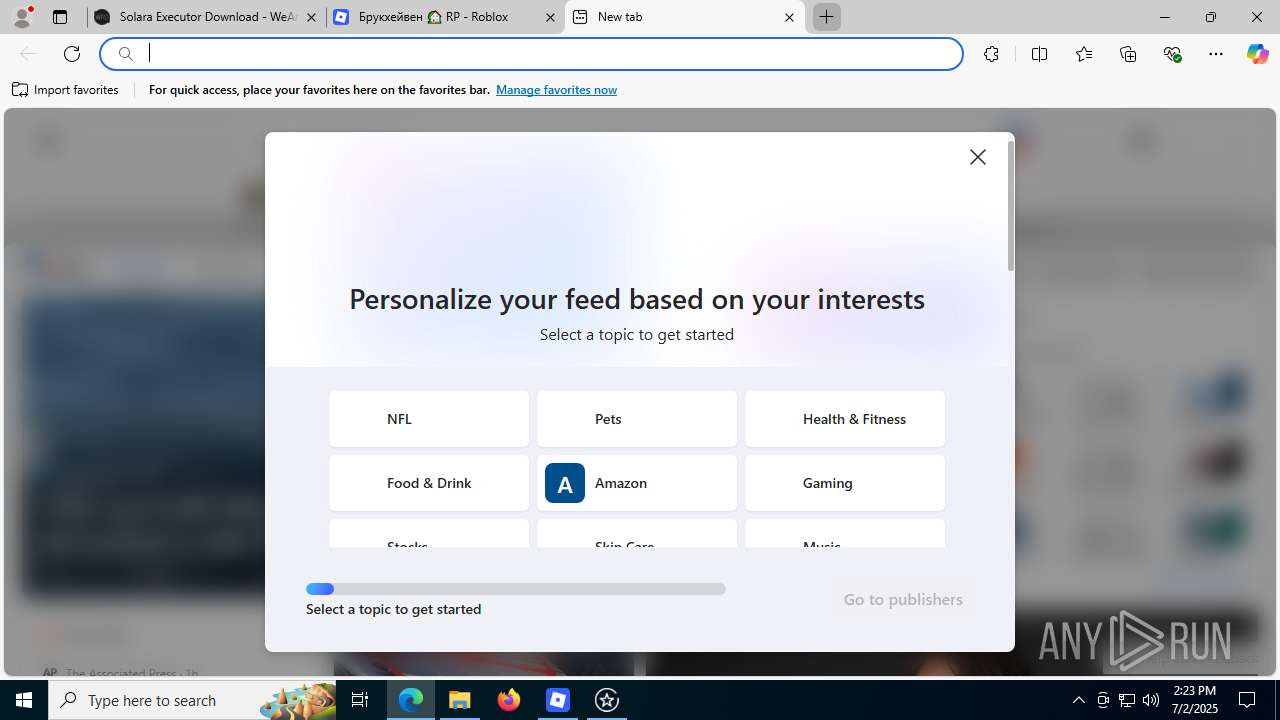Open File Explorer from taskbar
The image size is (1280, 720).
point(460,700)
